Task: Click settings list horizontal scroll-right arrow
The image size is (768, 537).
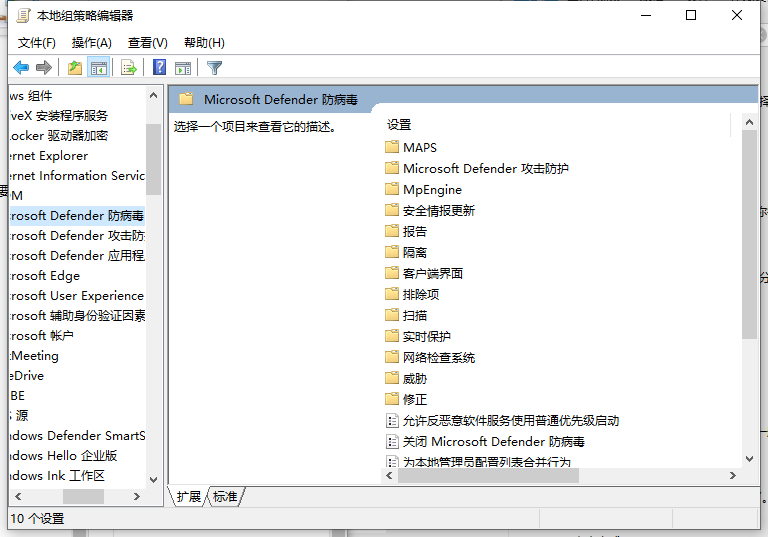Action: pyautogui.click(x=733, y=476)
